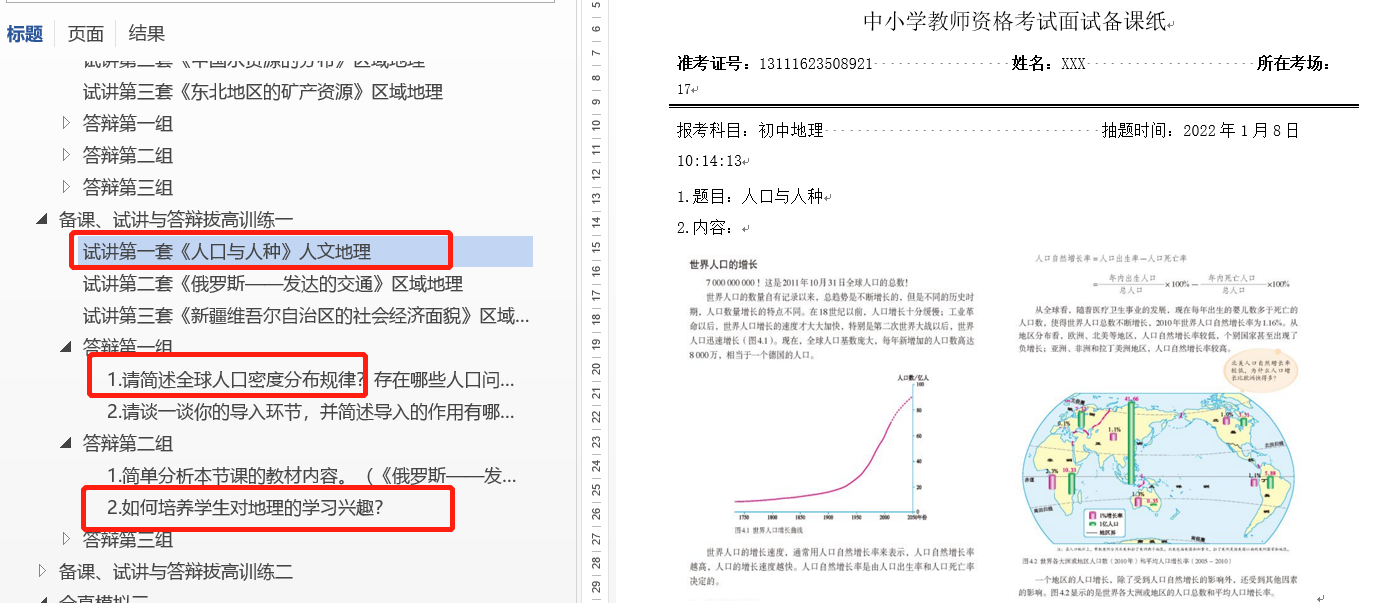Select heading 试讲第一套《人口与人种》人文地理
This screenshot has height=603, width=1395.
pos(226,251)
